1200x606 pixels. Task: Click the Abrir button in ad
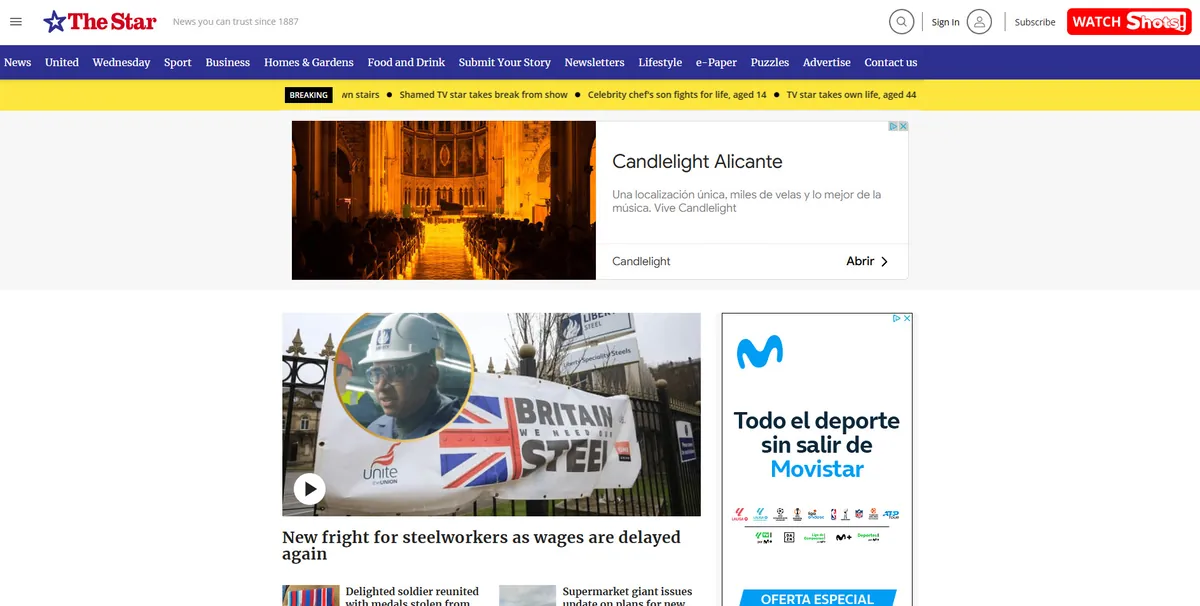(x=867, y=261)
